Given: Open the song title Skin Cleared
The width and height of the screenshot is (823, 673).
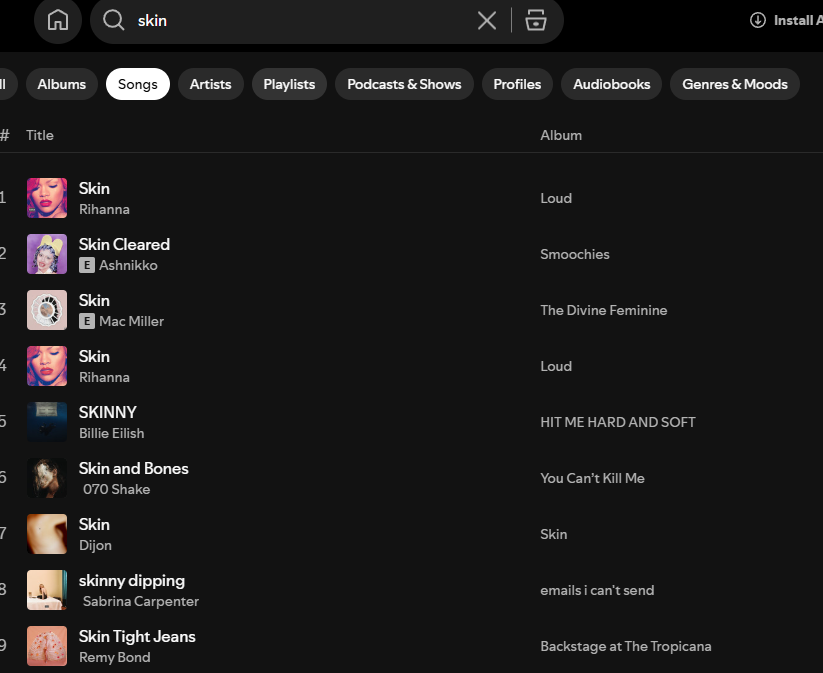Looking at the screenshot, I should pos(124,245).
